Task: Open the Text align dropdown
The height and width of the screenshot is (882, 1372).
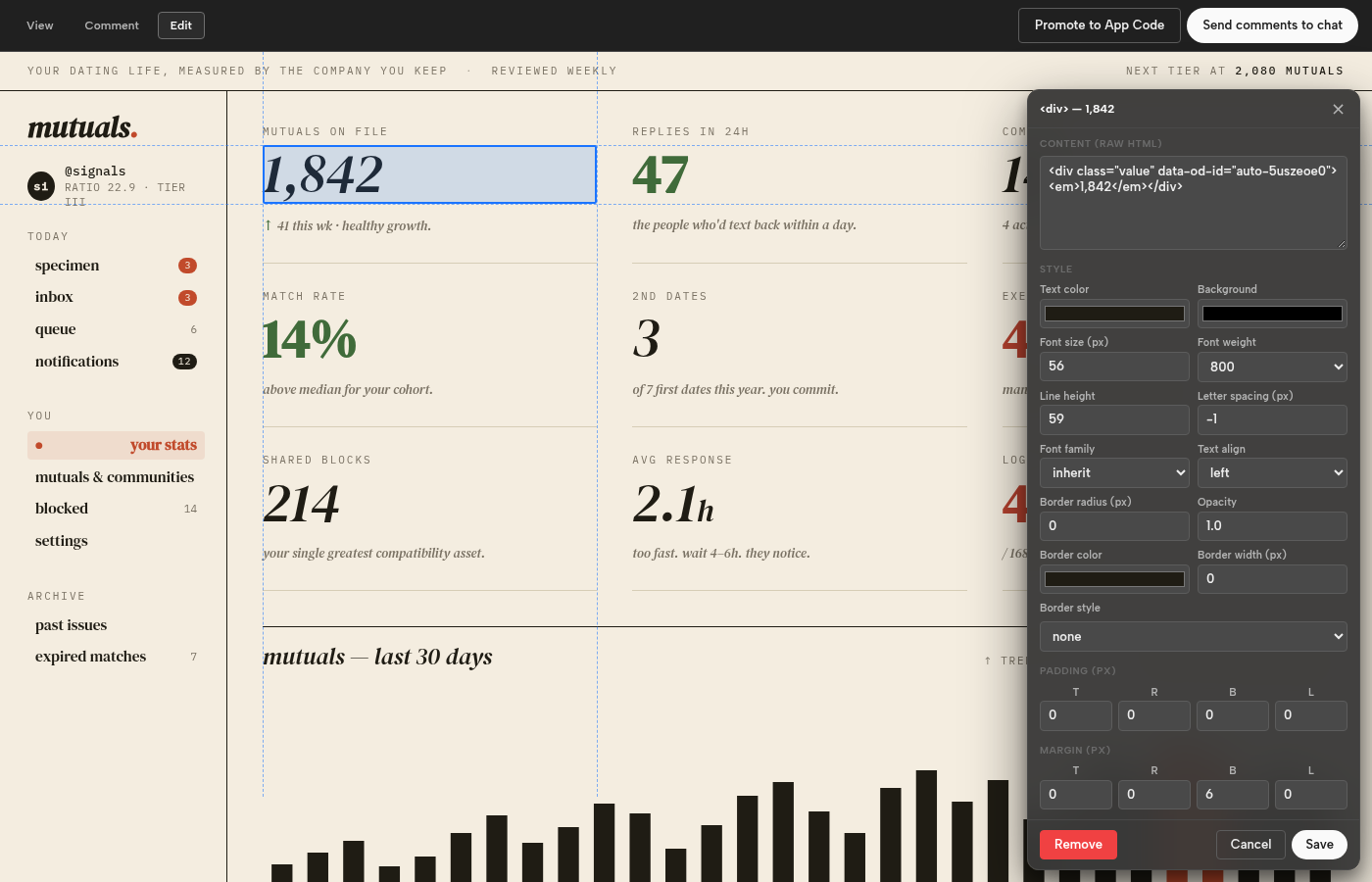Action: (x=1272, y=472)
